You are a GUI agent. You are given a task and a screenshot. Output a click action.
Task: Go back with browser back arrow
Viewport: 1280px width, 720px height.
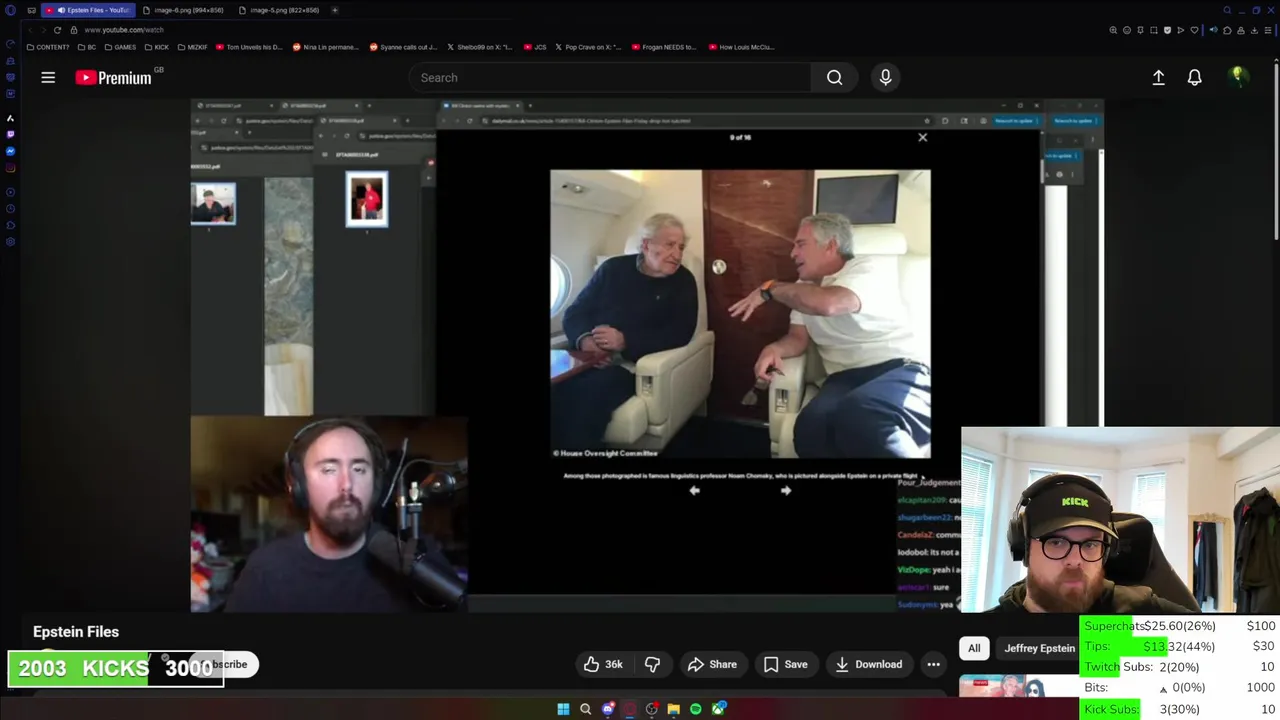pos(30,30)
